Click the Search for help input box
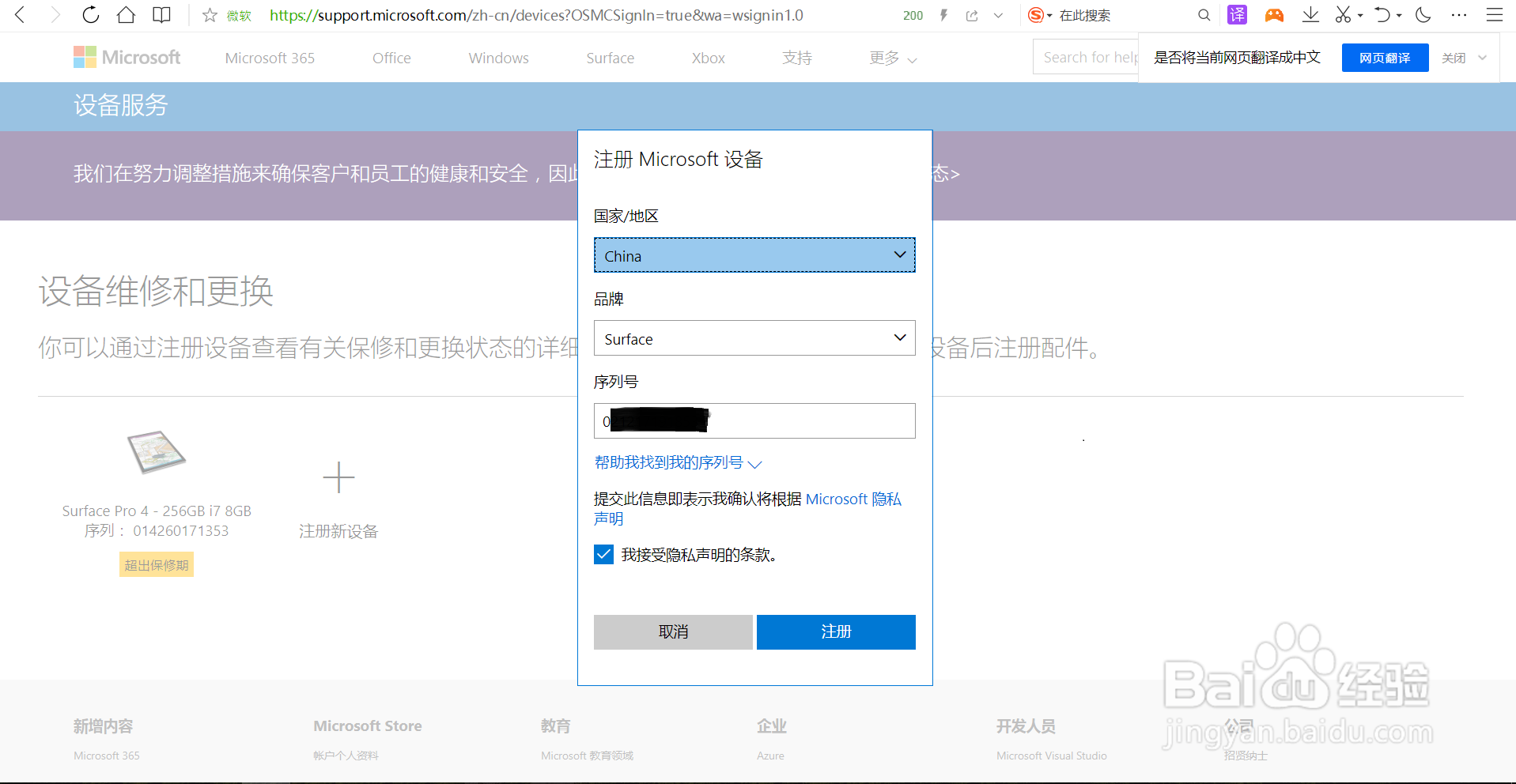Screen dimensions: 1516x784 coord(1086,57)
